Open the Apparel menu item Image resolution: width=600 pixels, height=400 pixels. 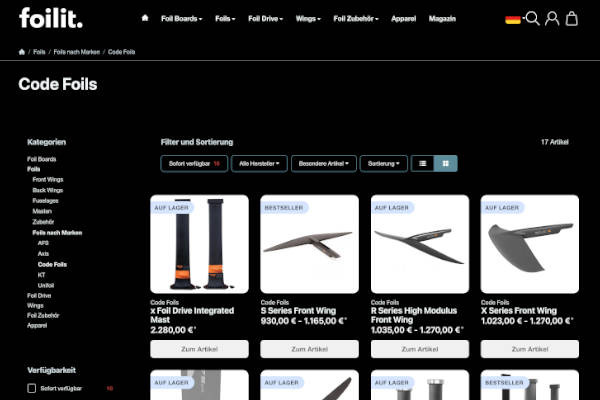(403, 19)
